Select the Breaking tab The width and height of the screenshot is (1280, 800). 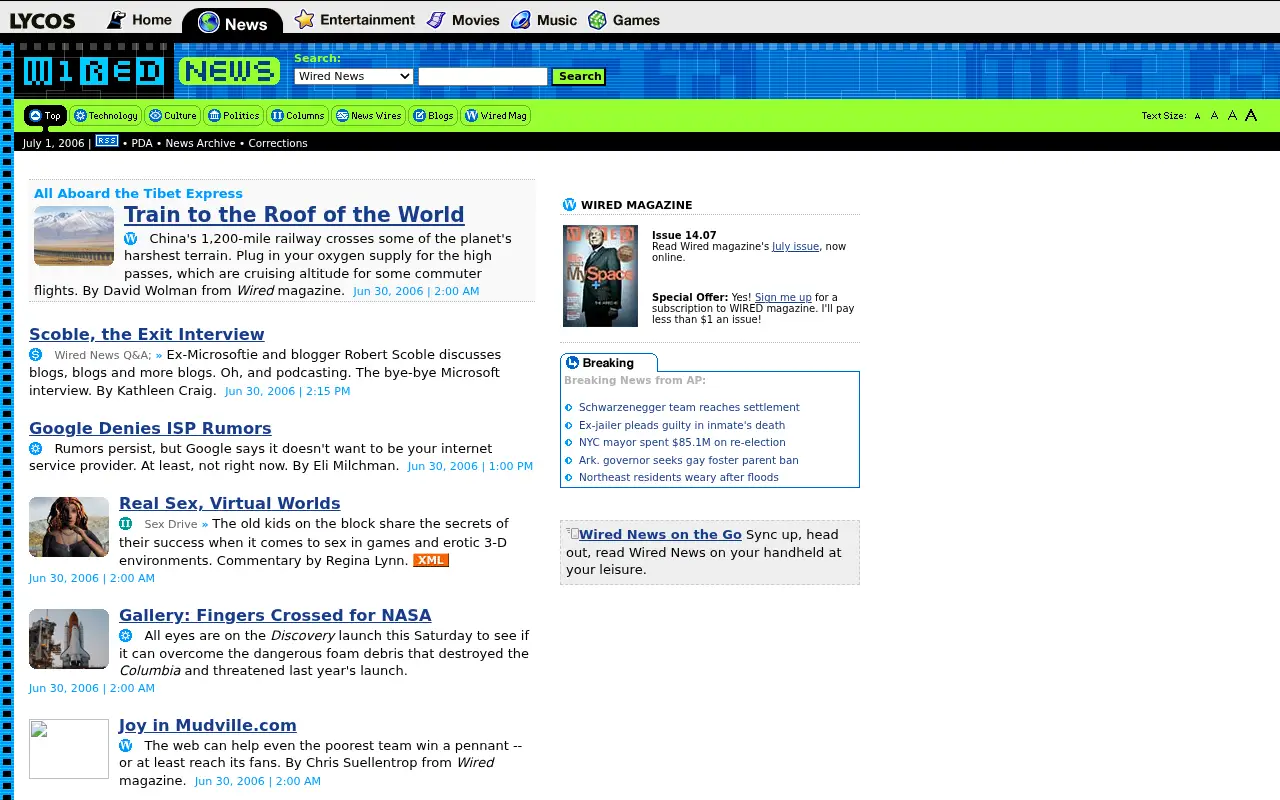coord(608,363)
